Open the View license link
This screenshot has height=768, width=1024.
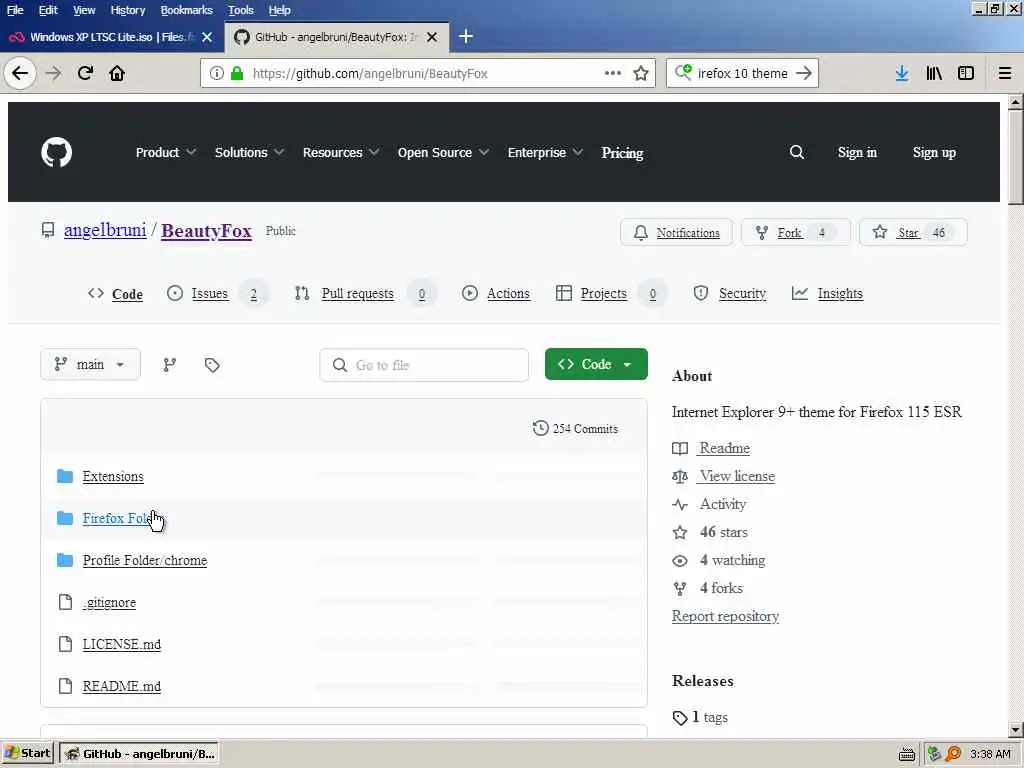pyautogui.click(x=737, y=476)
